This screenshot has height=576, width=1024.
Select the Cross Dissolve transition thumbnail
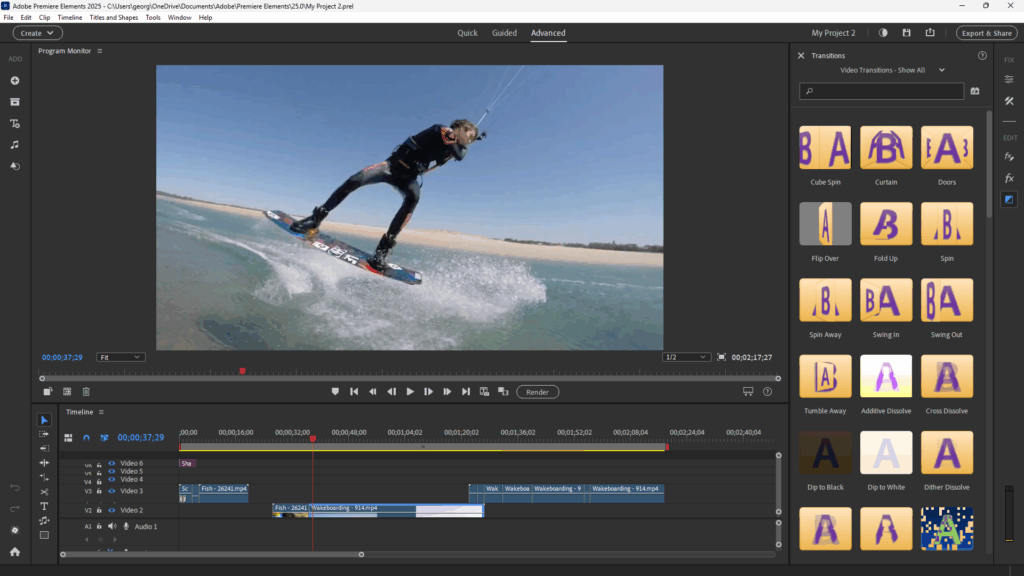pos(946,377)
